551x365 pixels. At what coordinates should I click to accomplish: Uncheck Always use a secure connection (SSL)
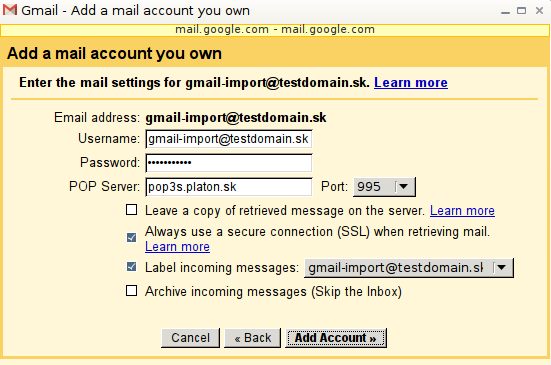click(131, 237)
